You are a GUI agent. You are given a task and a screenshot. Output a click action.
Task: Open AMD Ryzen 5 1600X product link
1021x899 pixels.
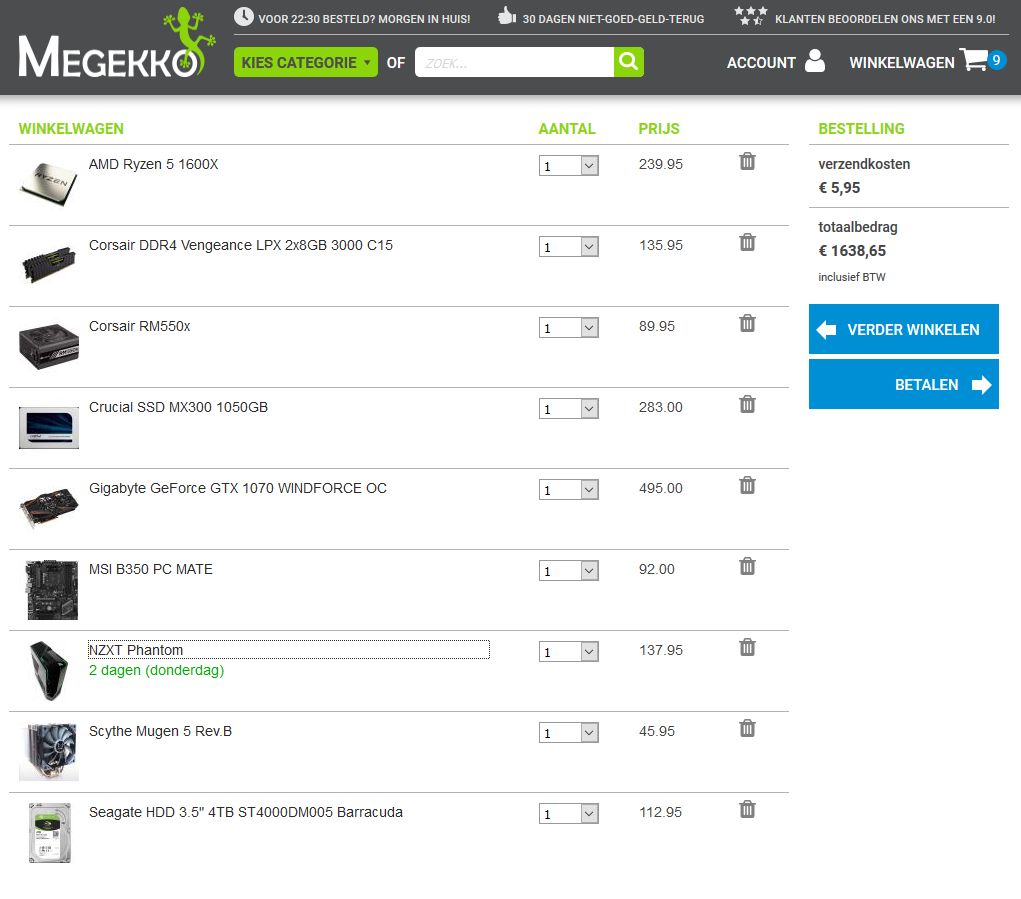pyautogui.click(x=154, y=164)
